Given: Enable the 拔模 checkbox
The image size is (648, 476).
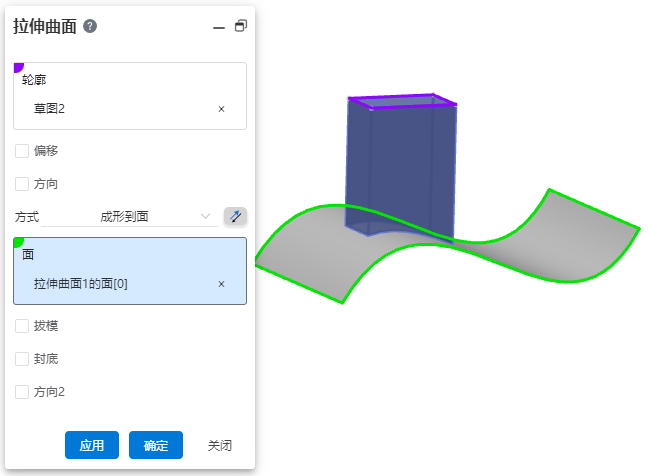Looking at the screenshot, I should [22, 326].
